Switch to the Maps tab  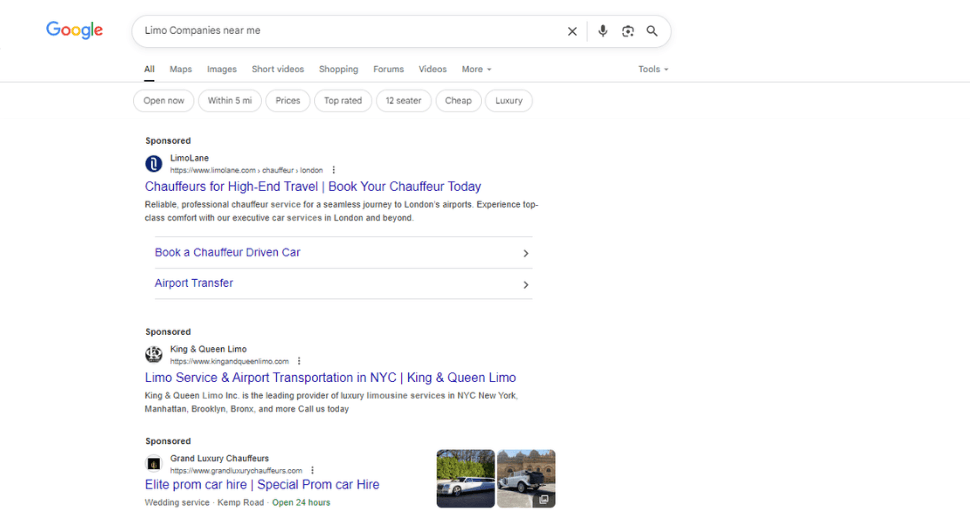(x=181, y=69)
